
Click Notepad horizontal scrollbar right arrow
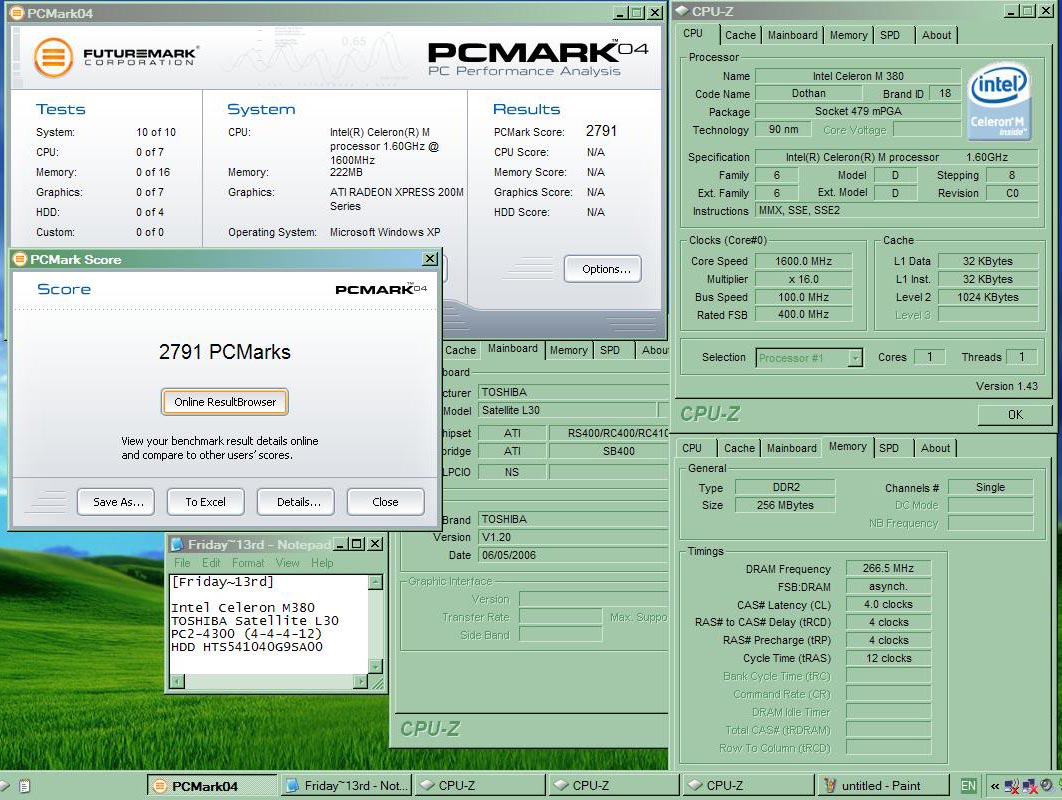[361, 681]
